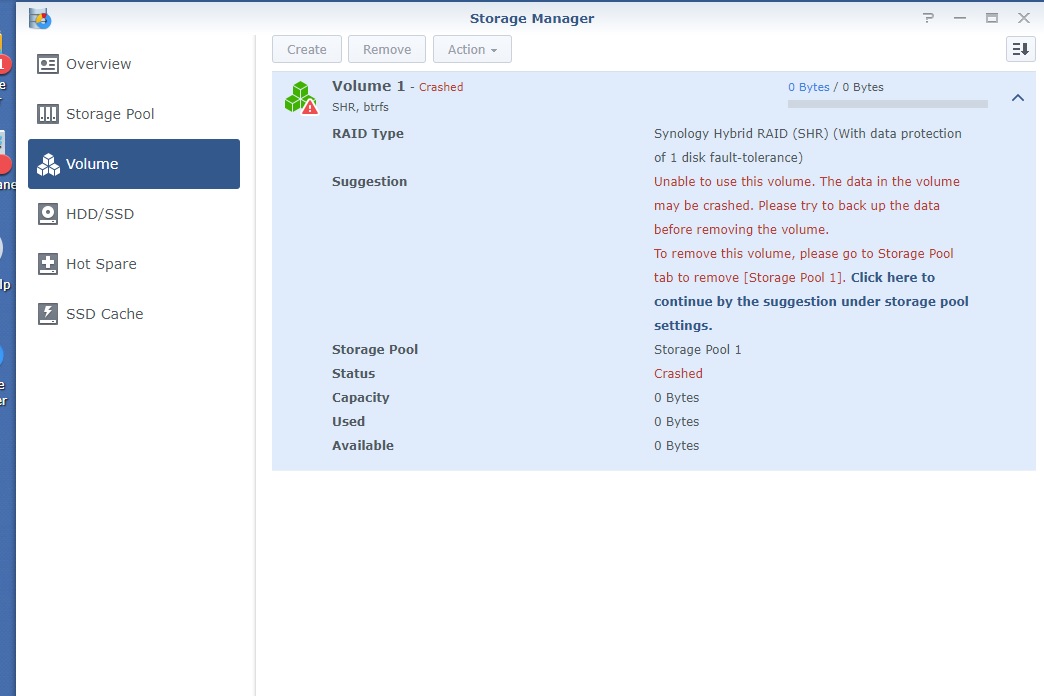
Task: Open the Overview section
Action: pyautogui.click(x=134, y=64)
